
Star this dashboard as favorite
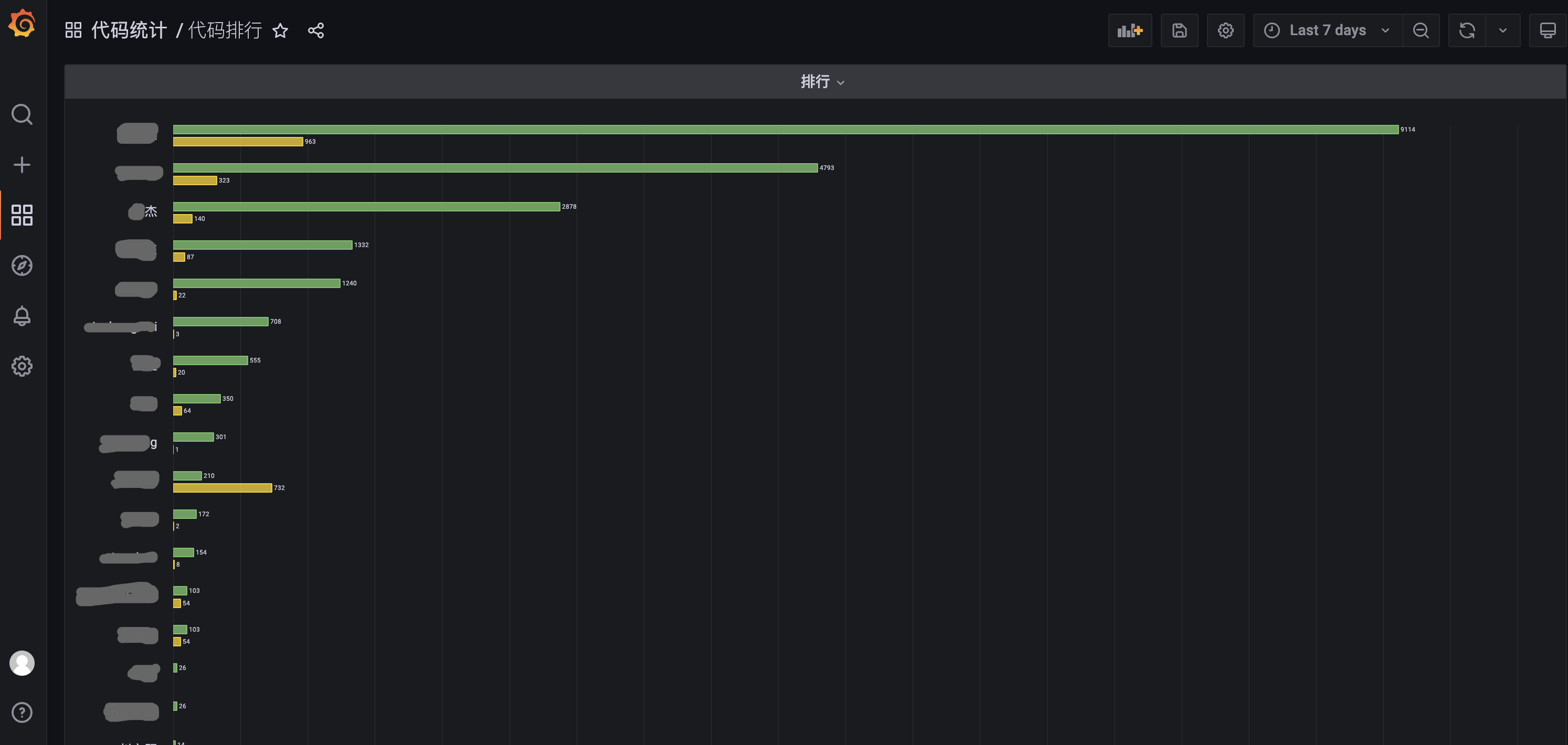click(280, 30)
